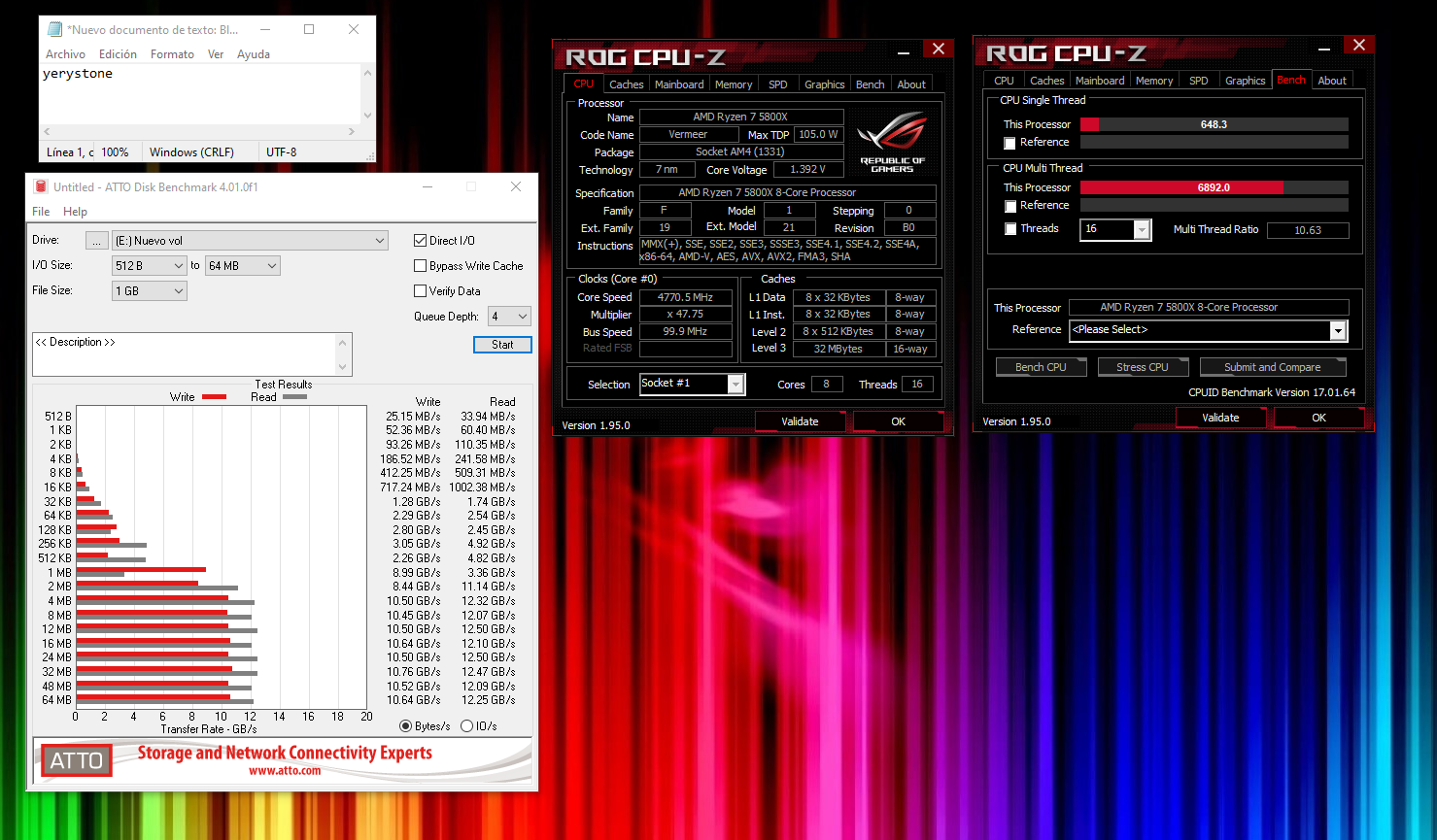Open the Reference Please Select dropdown

[x=1209, y=330]
